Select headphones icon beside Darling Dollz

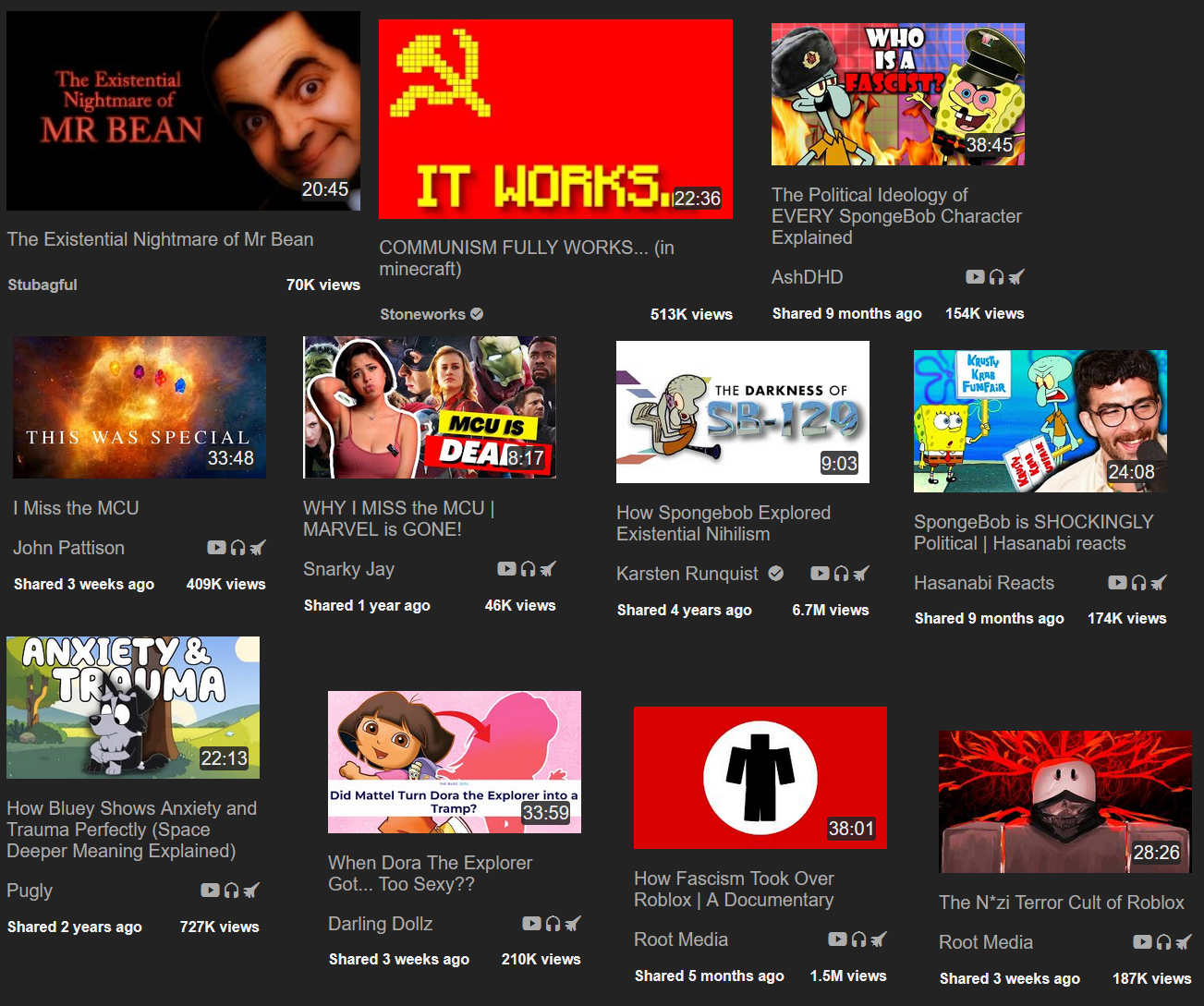point(553,923)
